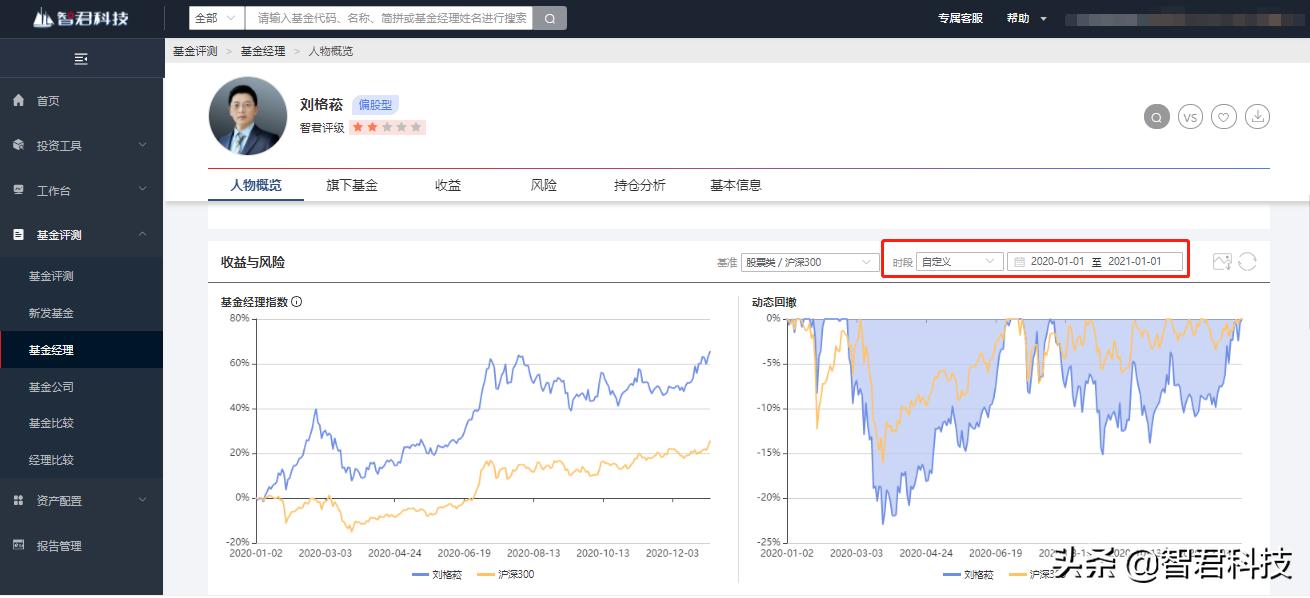Open the 股票类 / 沪深300 benchmark dropdown
This screenshot has height=598, width=1310.
pos(811,262)
